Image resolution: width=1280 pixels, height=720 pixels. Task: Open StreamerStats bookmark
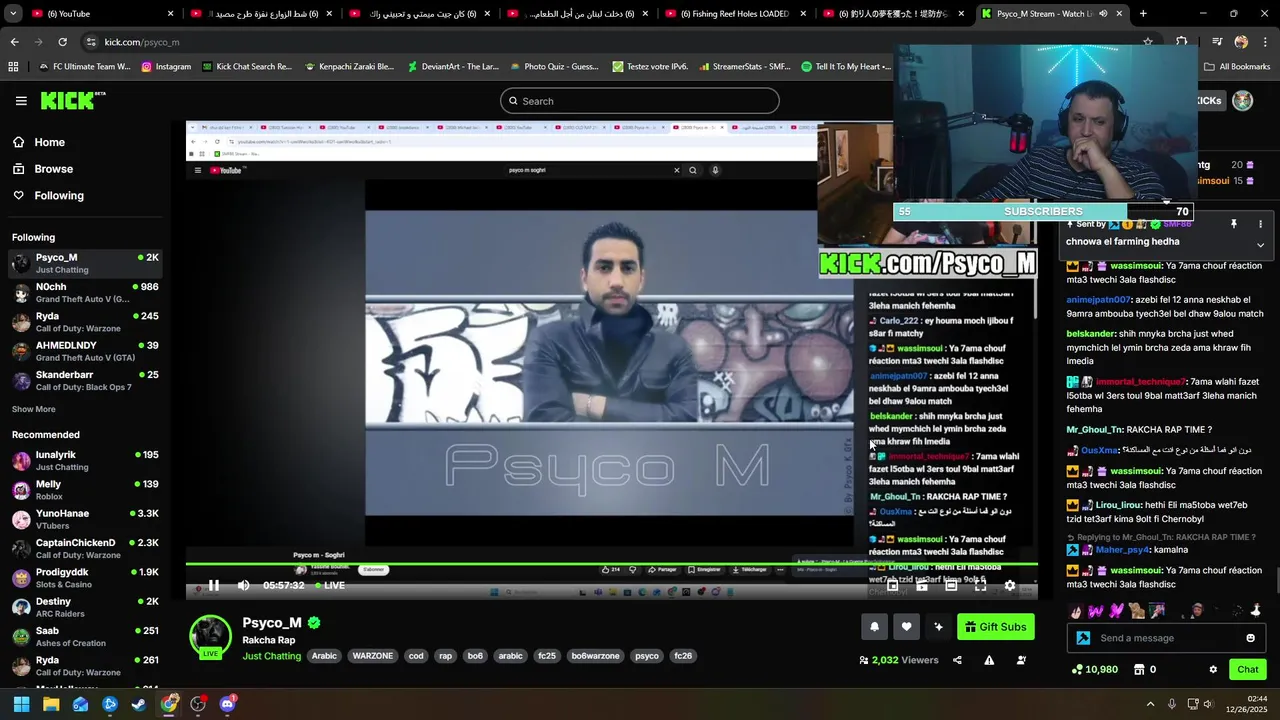tap(744, 67)
